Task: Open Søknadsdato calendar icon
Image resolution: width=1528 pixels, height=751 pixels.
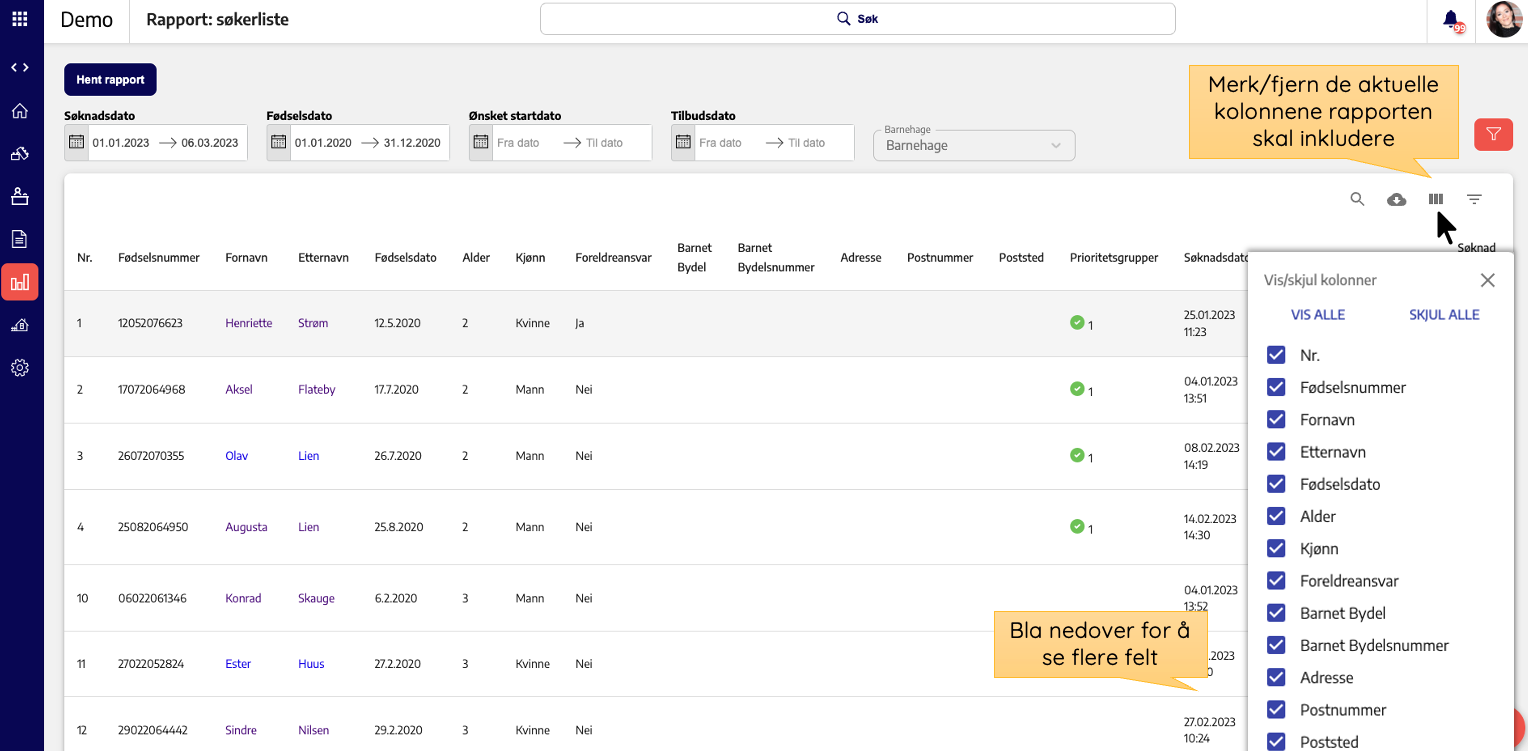Action: [x=77, y=142]
